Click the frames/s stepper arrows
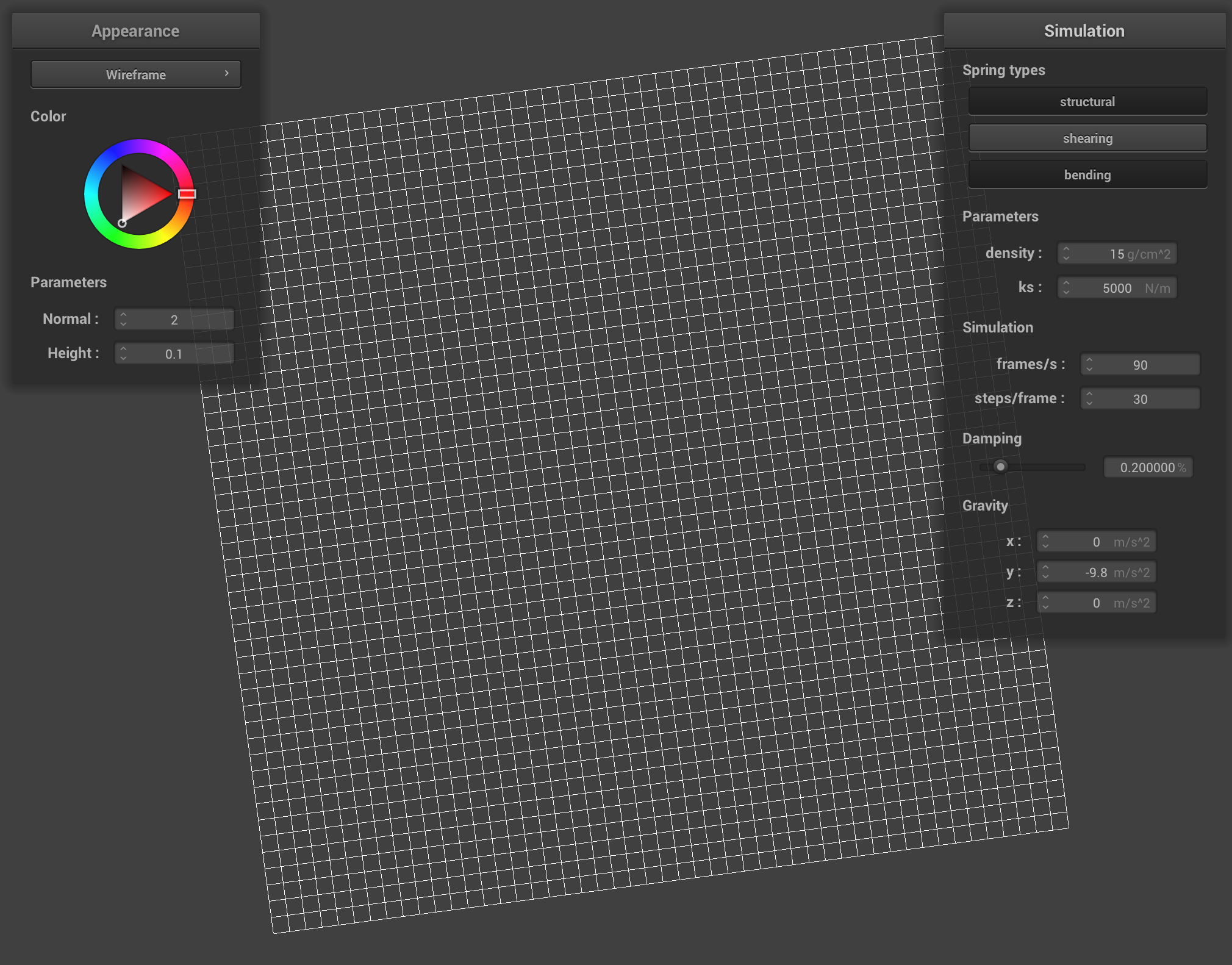 (1089, 364)
